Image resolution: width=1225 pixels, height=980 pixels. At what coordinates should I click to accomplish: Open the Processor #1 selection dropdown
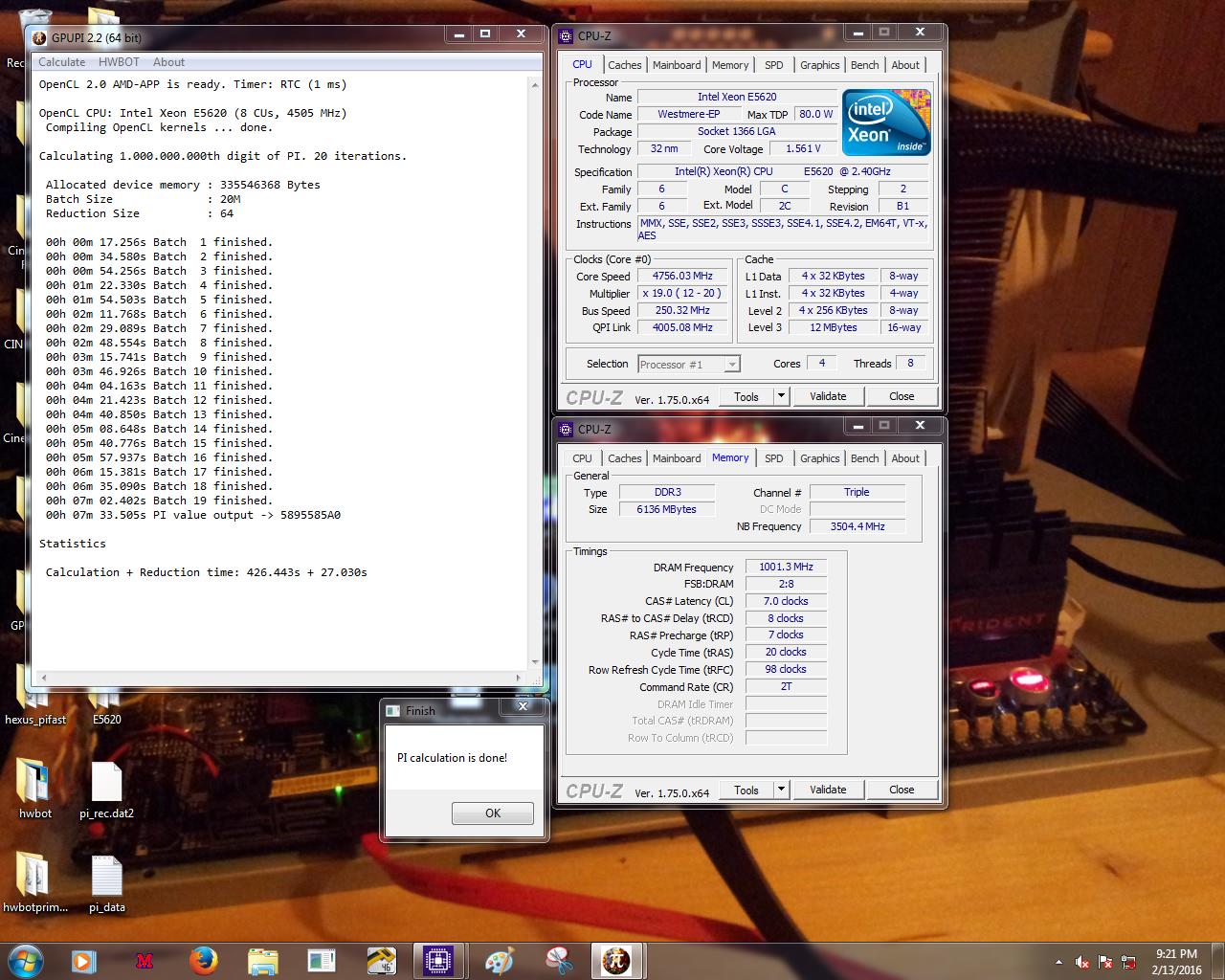(x=688, y=364)
